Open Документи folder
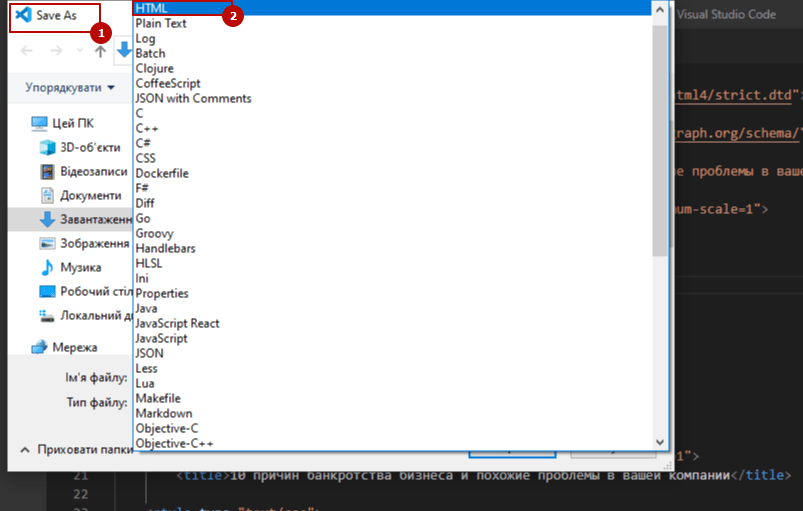 click(x=81, y=196)
